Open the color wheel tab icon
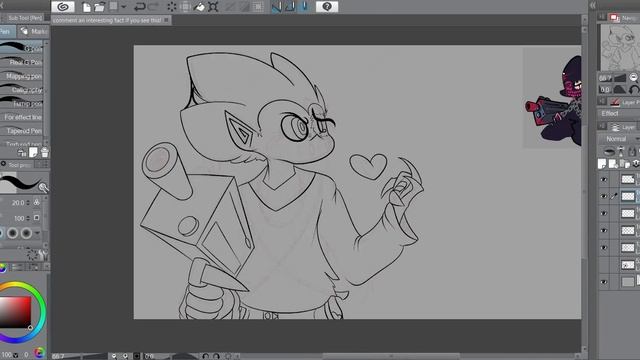This screenshot has width=640, height=360. point(3,267)
